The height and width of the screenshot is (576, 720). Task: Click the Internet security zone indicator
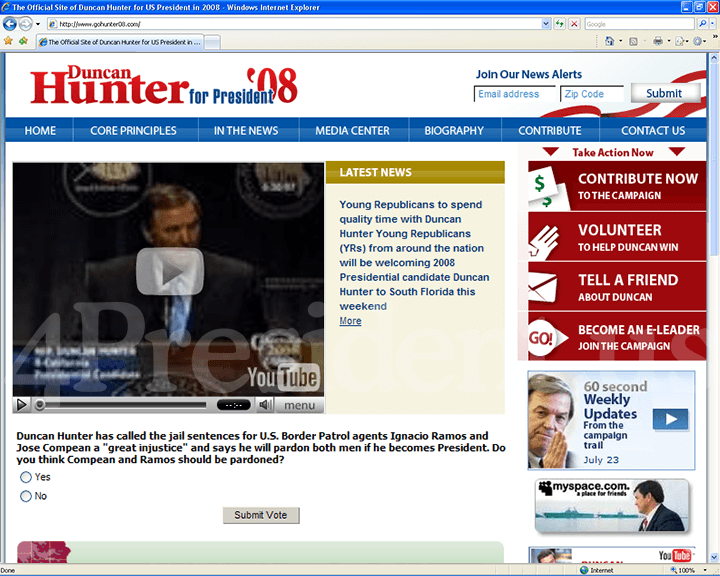(x=597, y=570)
